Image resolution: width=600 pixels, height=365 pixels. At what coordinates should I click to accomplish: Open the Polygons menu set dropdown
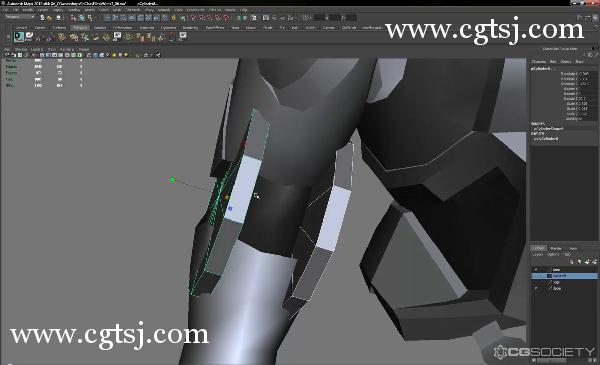click(x=20, y=17)
